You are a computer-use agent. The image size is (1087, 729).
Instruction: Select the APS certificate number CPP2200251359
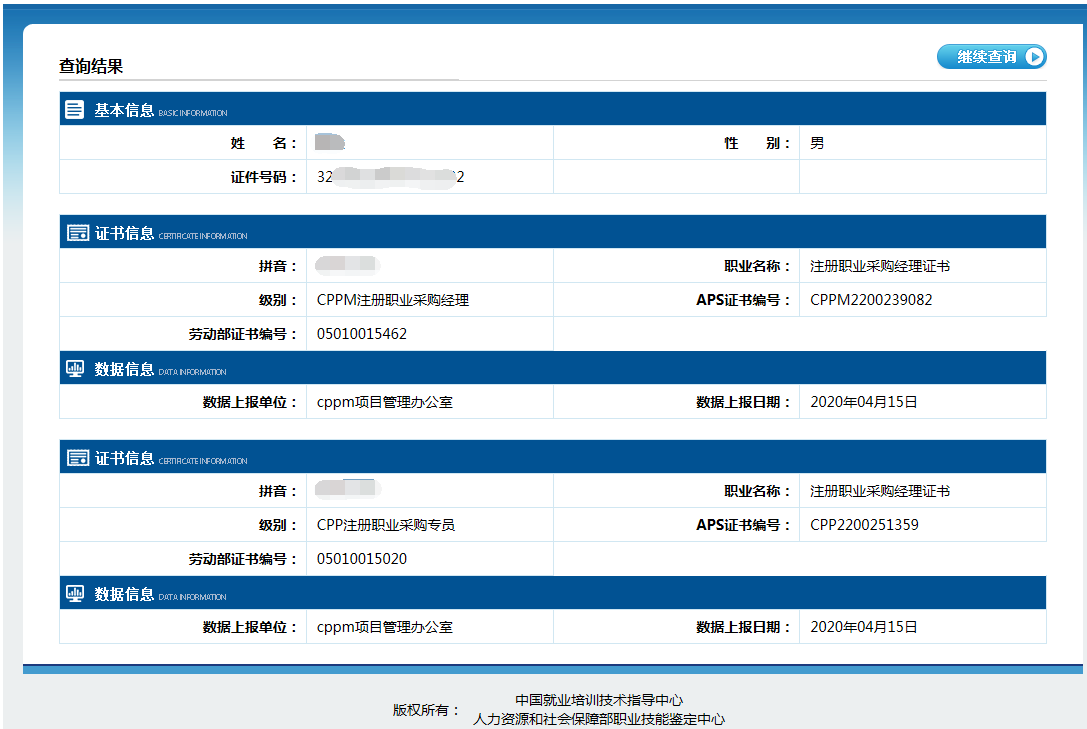tap(864, 525)
